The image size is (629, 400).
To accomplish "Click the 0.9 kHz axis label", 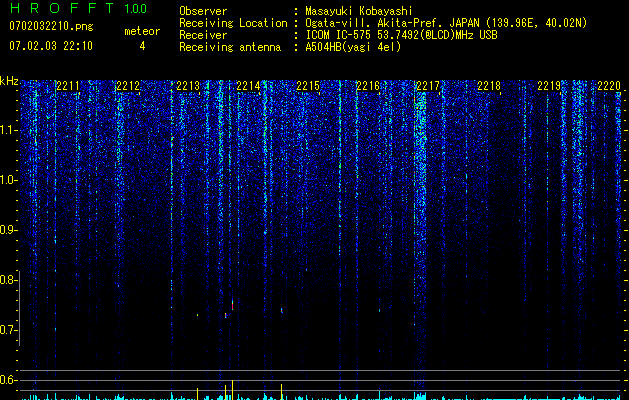I will point(9,230).
